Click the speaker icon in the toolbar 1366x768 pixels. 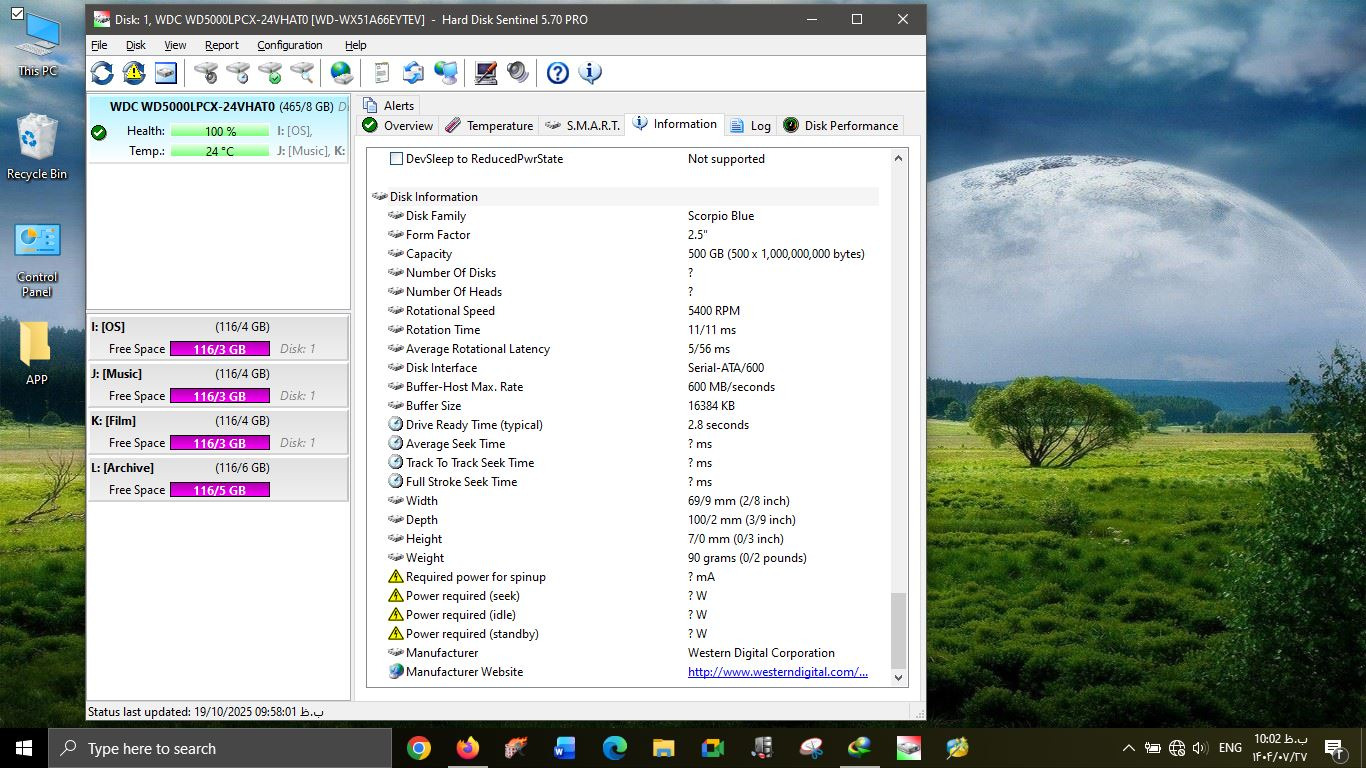point(518,73)
